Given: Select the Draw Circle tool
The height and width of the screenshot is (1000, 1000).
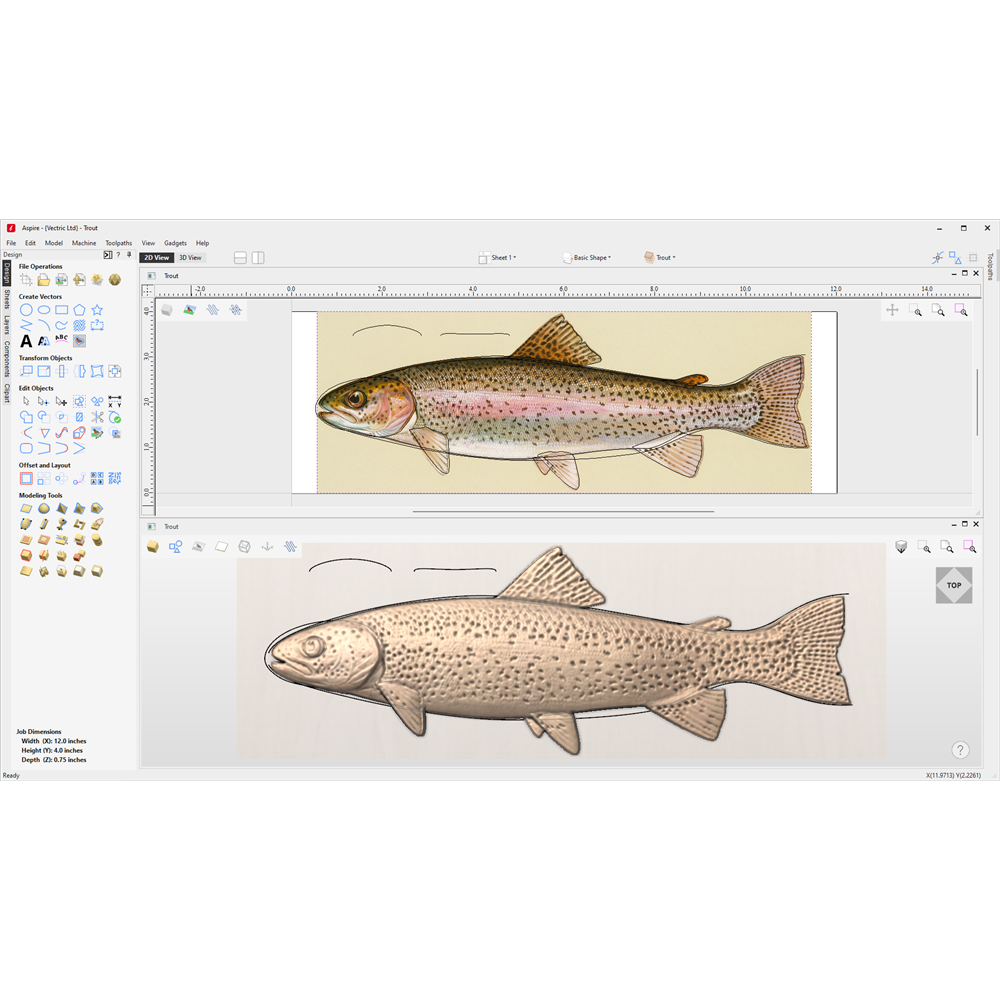Looking at the screenshot, I should point(26,310).
